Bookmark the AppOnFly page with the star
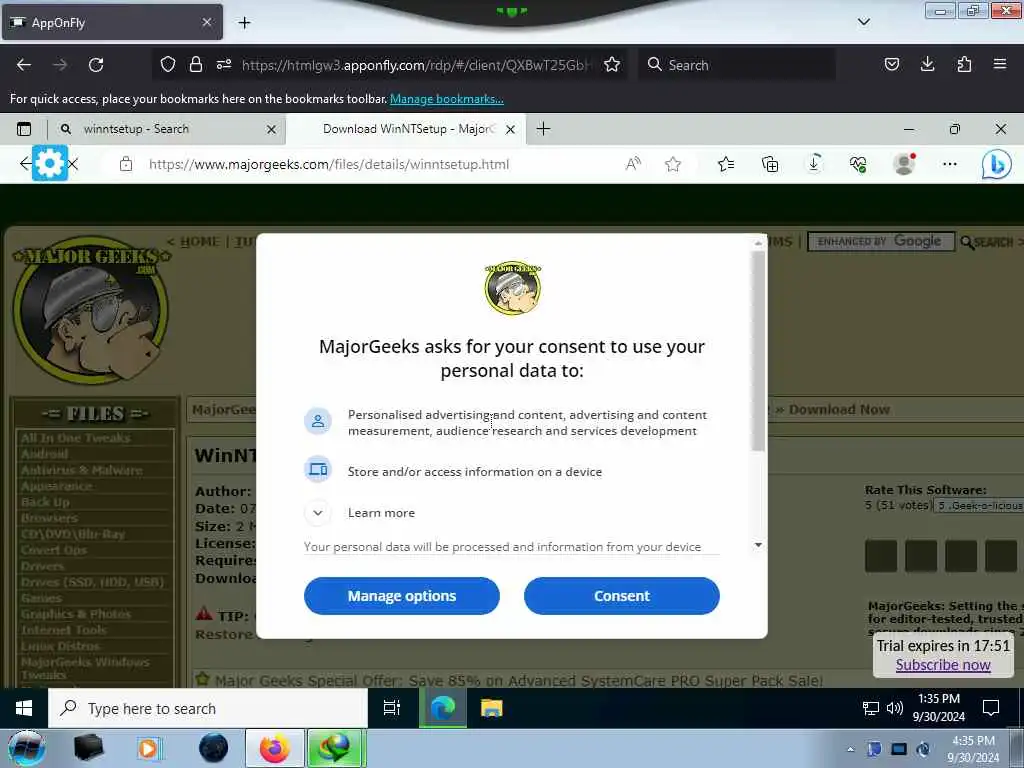Viewport: 1024px width, 768px height. (x=612, y=65)
